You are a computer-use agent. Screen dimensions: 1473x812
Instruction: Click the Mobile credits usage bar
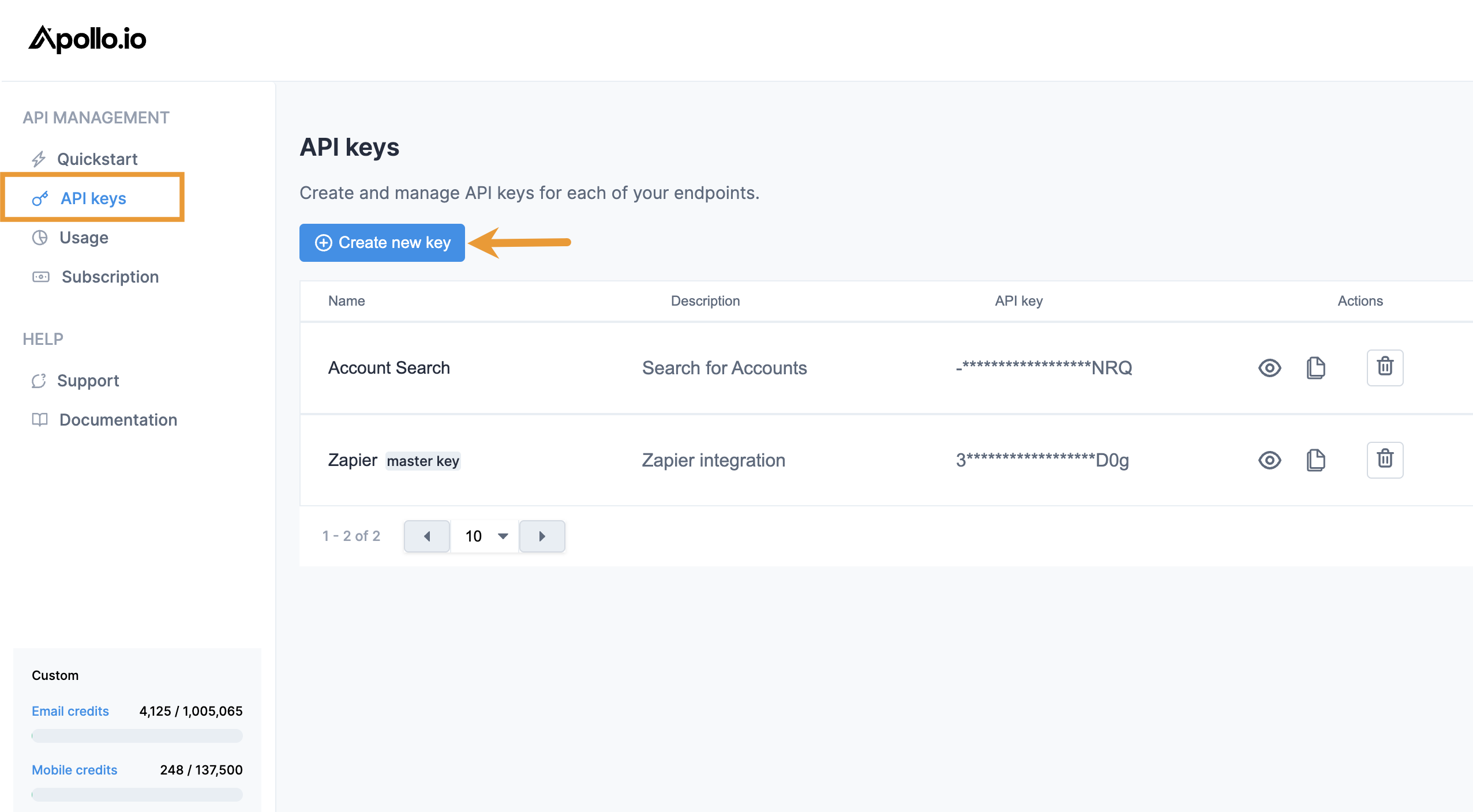tap(137, 795)
